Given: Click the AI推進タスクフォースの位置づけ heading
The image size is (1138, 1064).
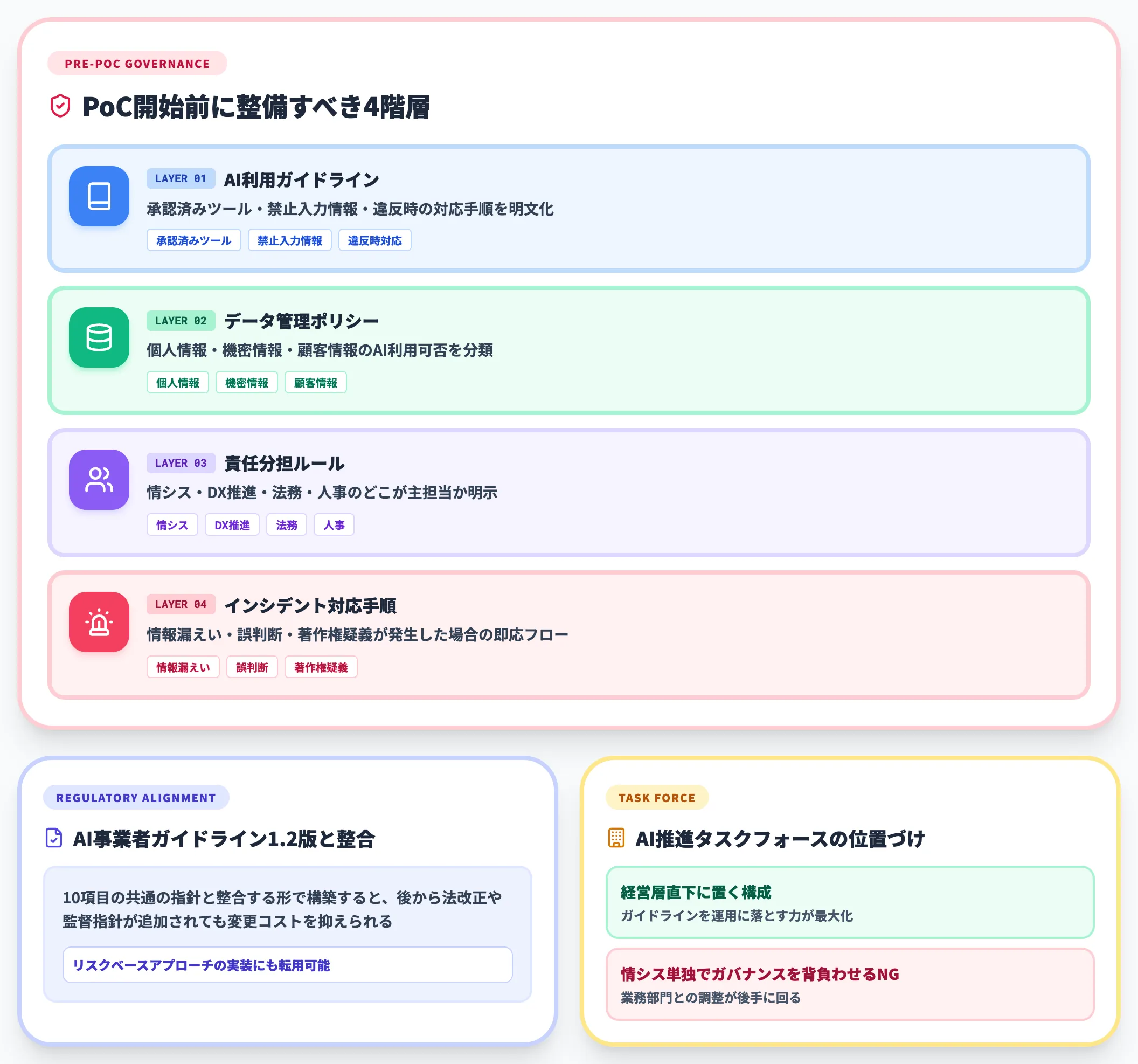Looking at the screenshot, I should tap(780, 838).
